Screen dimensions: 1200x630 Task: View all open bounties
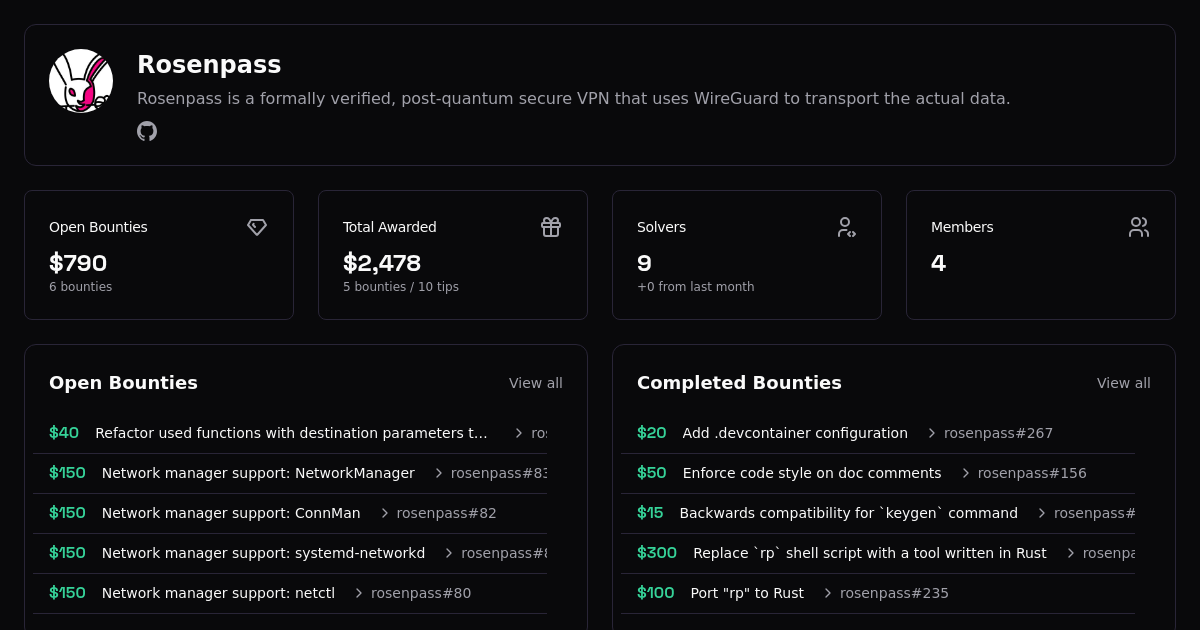tap(535, 383)
